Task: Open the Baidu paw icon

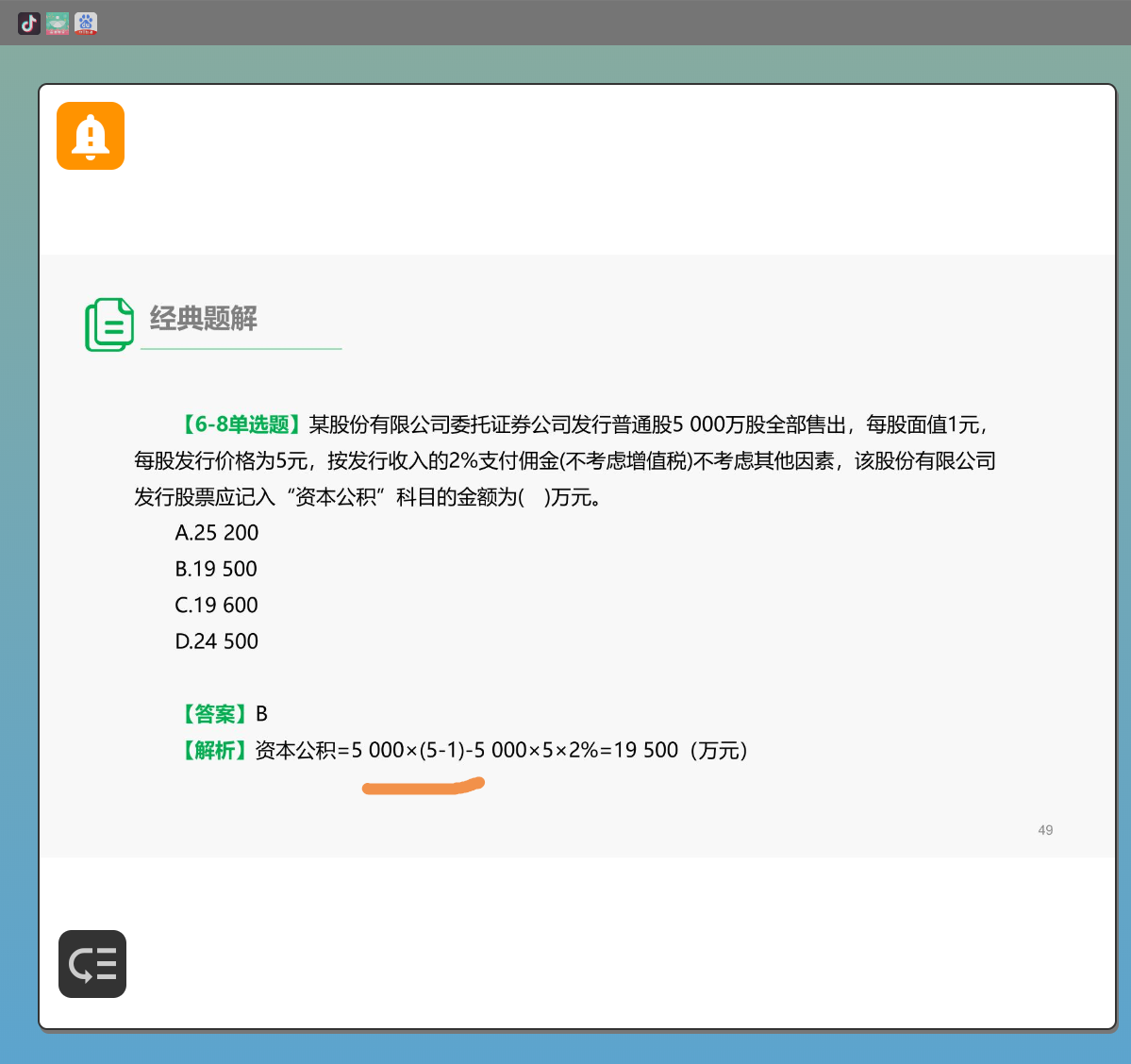Action: tap(86, 24)
